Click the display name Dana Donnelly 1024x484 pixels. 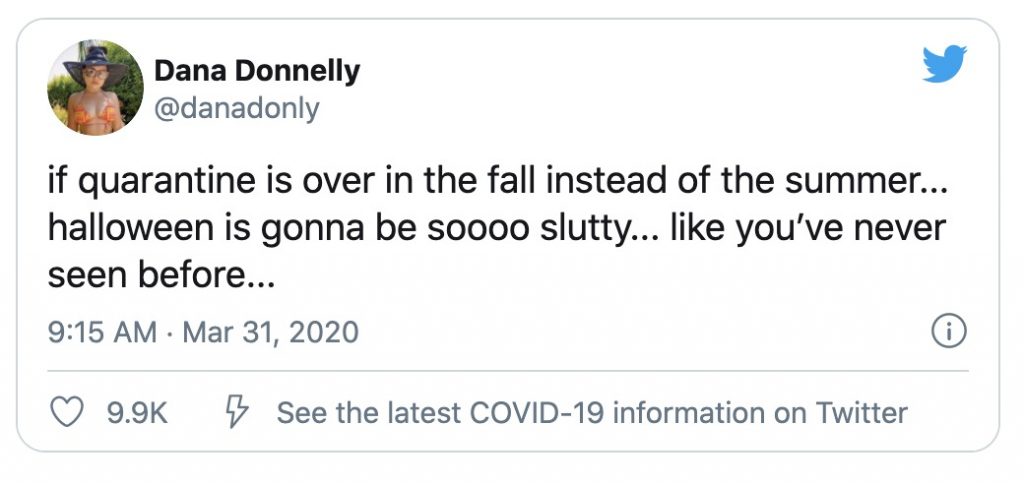tap(256, 72)
